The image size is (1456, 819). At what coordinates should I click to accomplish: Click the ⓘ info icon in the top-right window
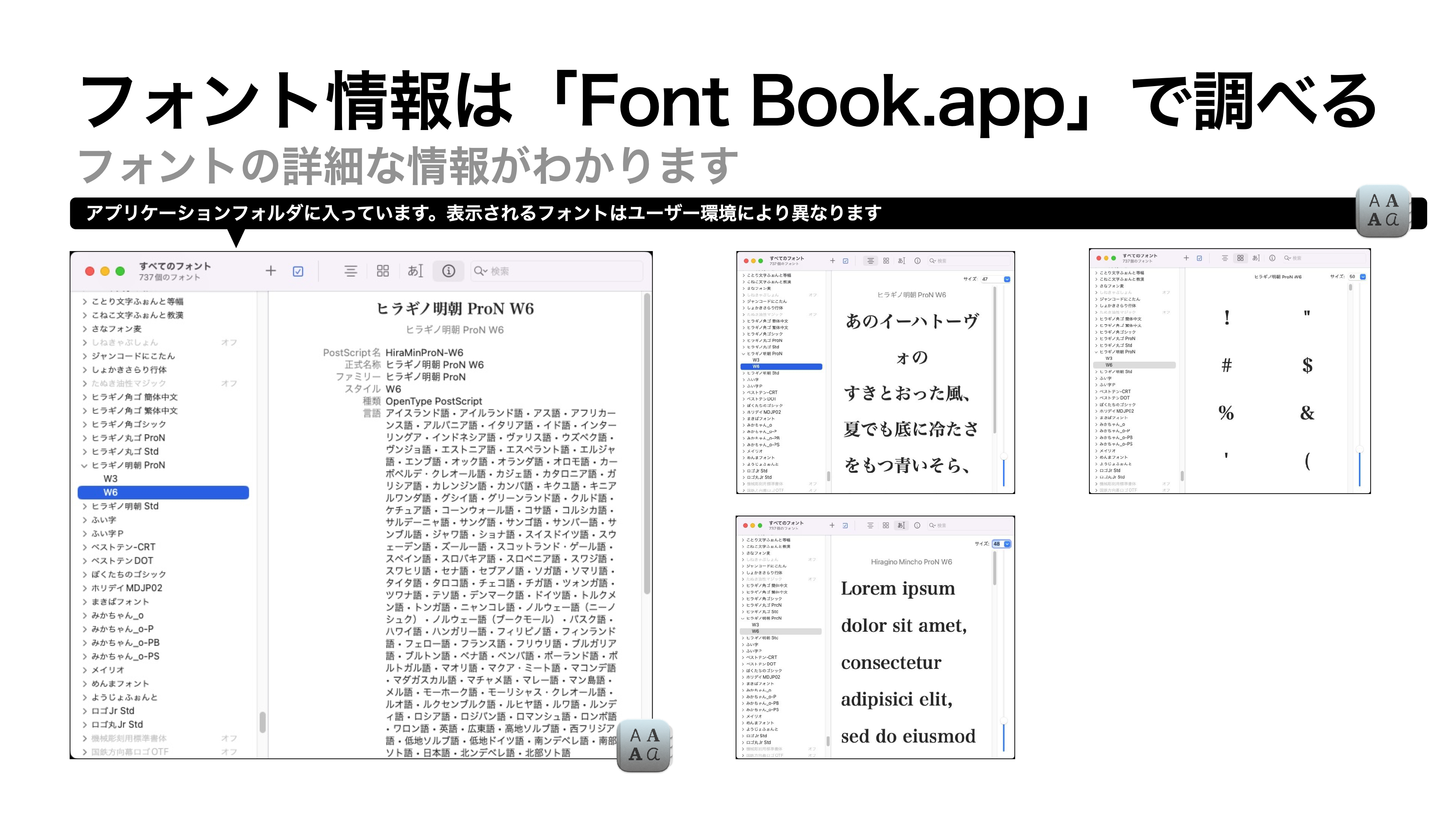(1272, 258)
